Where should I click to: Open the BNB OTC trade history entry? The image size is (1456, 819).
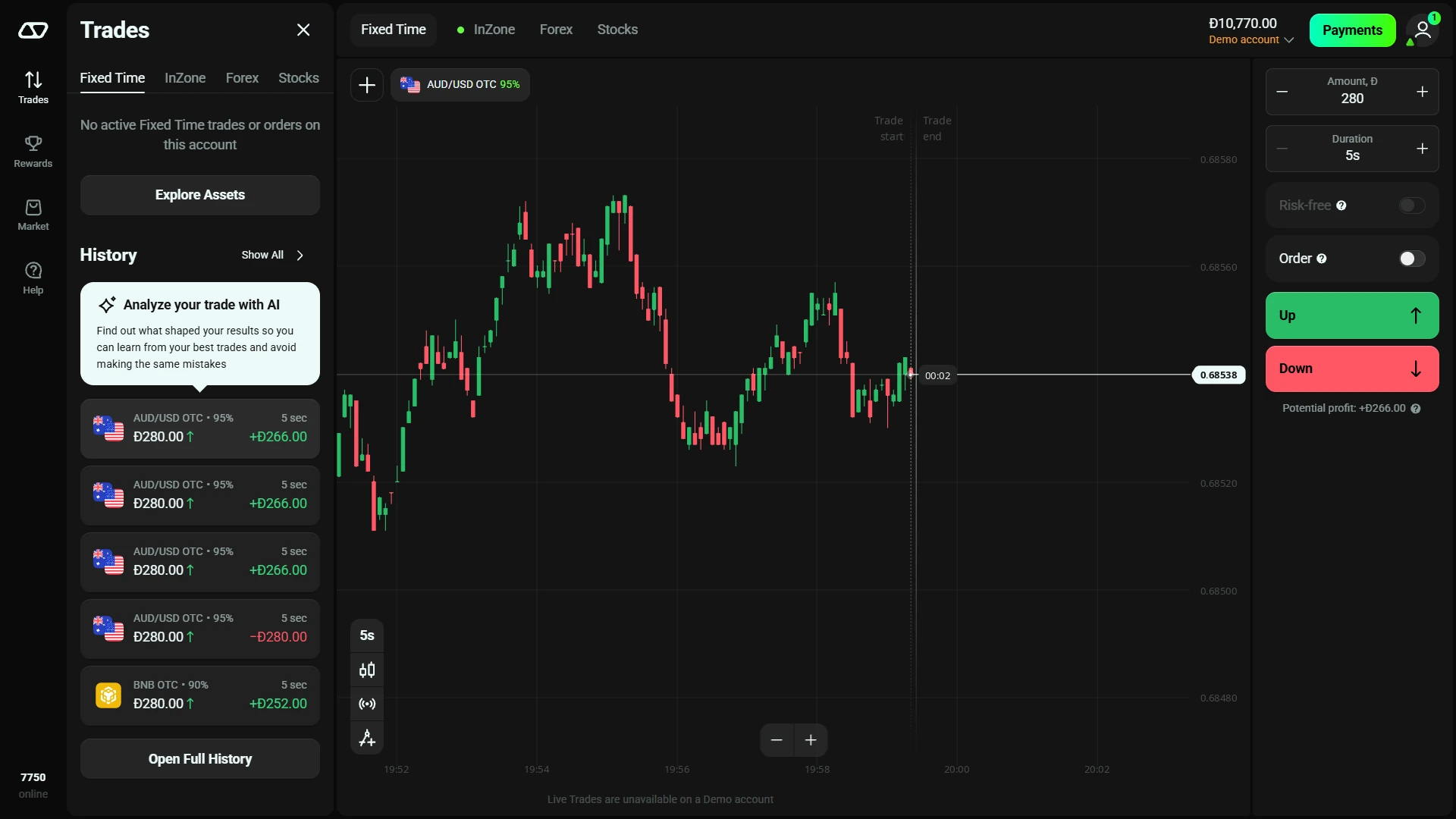pos(200,695)
